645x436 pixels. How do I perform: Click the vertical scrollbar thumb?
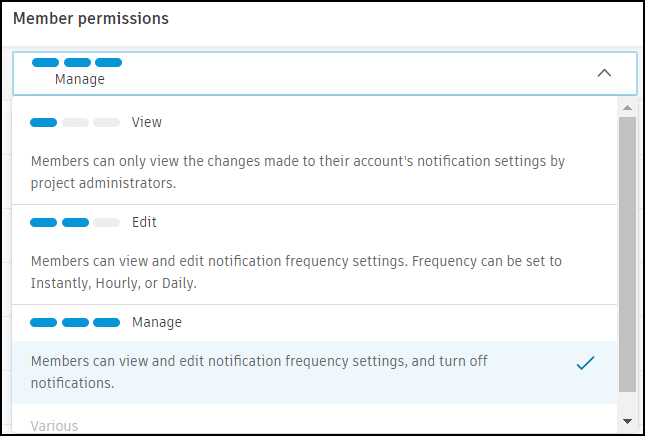point(627,250)
